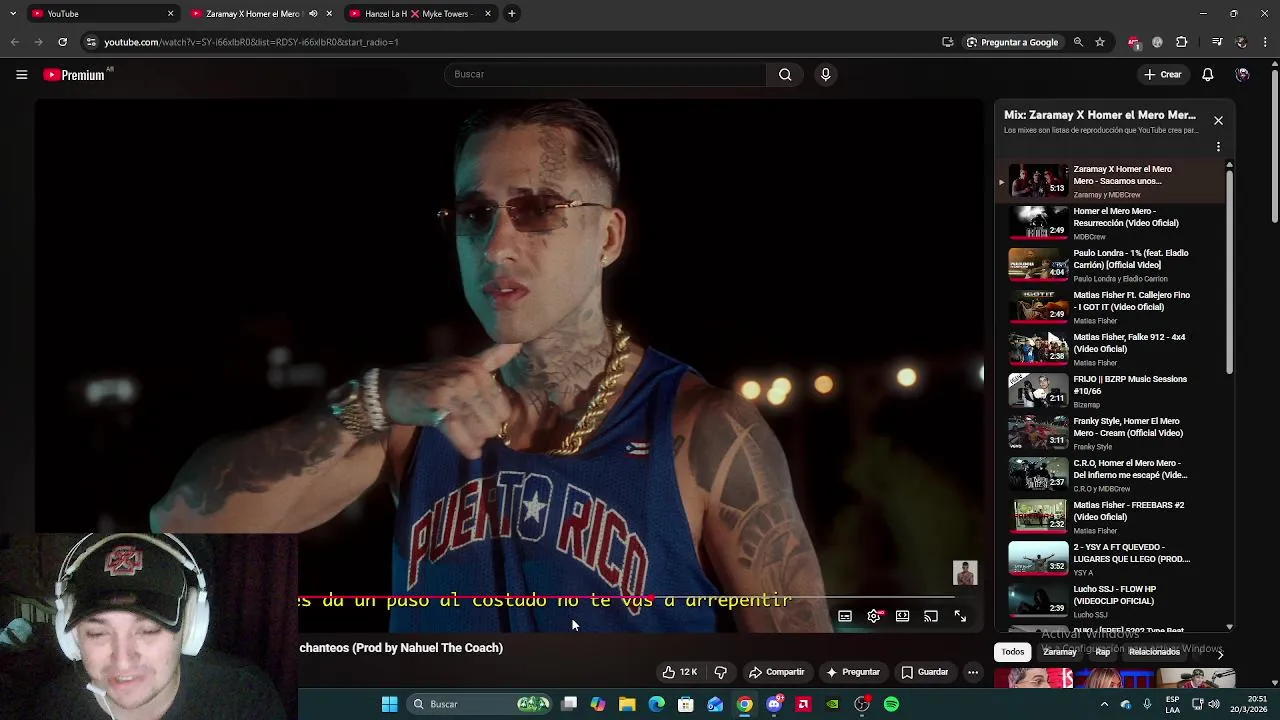Open Spotify from the taskbar
The height and width of the screenshot is (720, 1280).
pos(891,704)
